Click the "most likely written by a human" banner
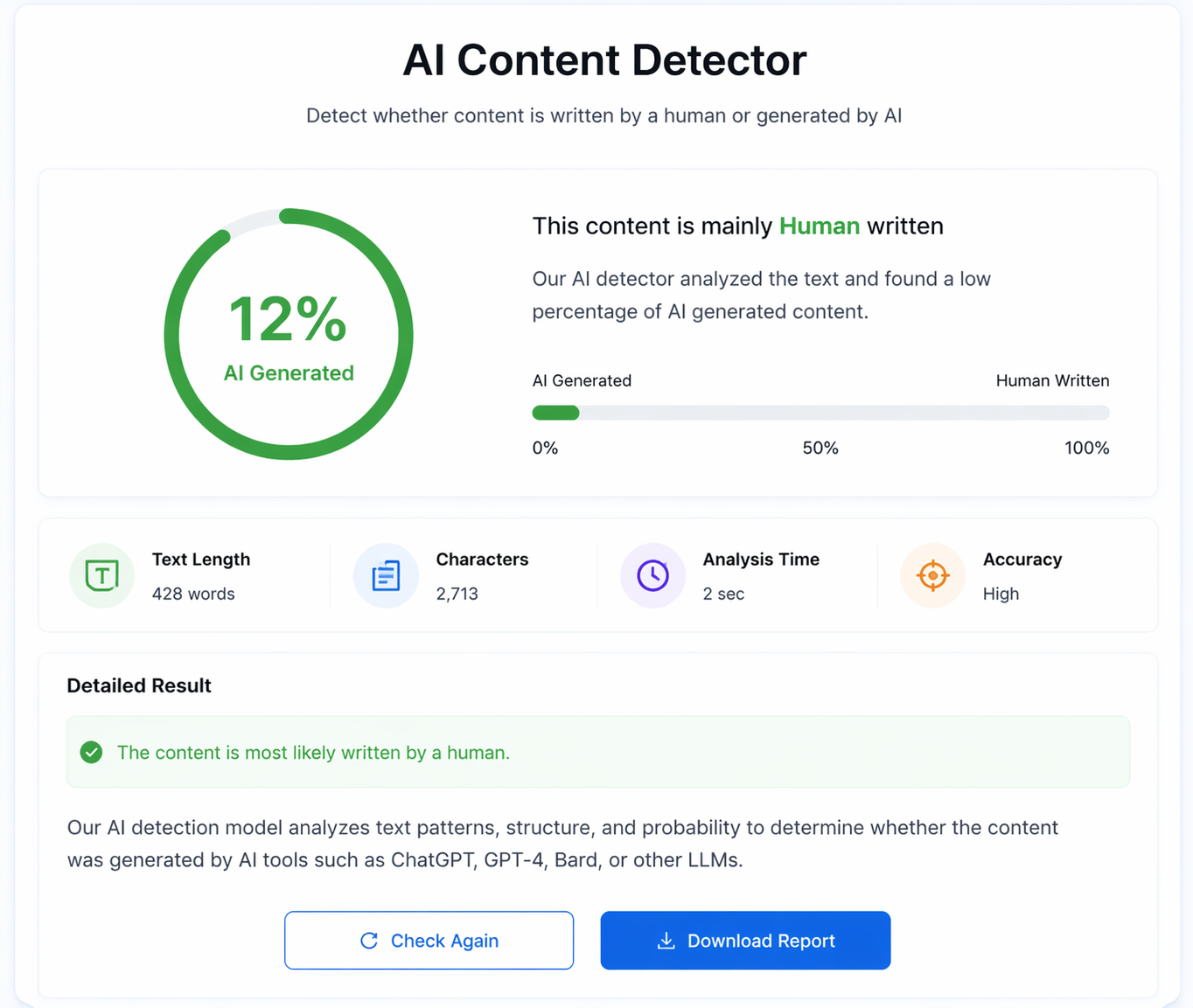The height and width of the screenshot is (1008, 1193). 598,753
